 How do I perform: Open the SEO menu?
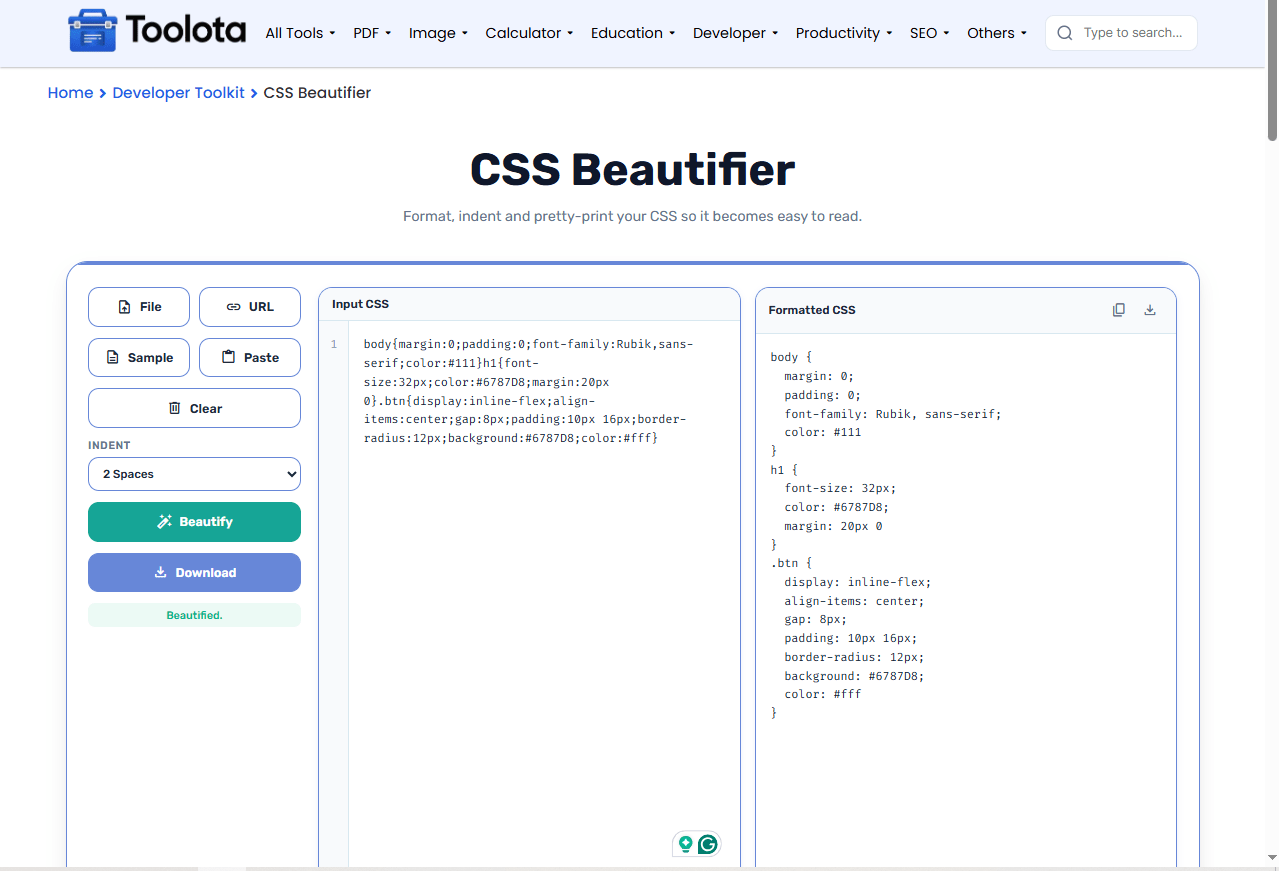click(x=930, y=33)
